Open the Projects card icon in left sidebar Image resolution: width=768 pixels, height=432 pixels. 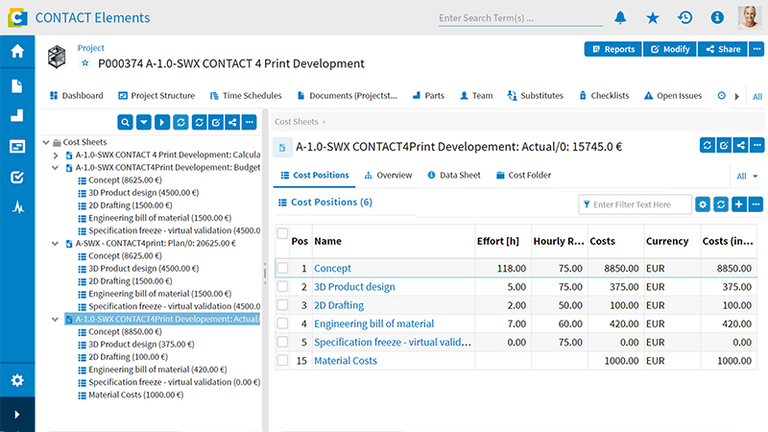point(17,146)
